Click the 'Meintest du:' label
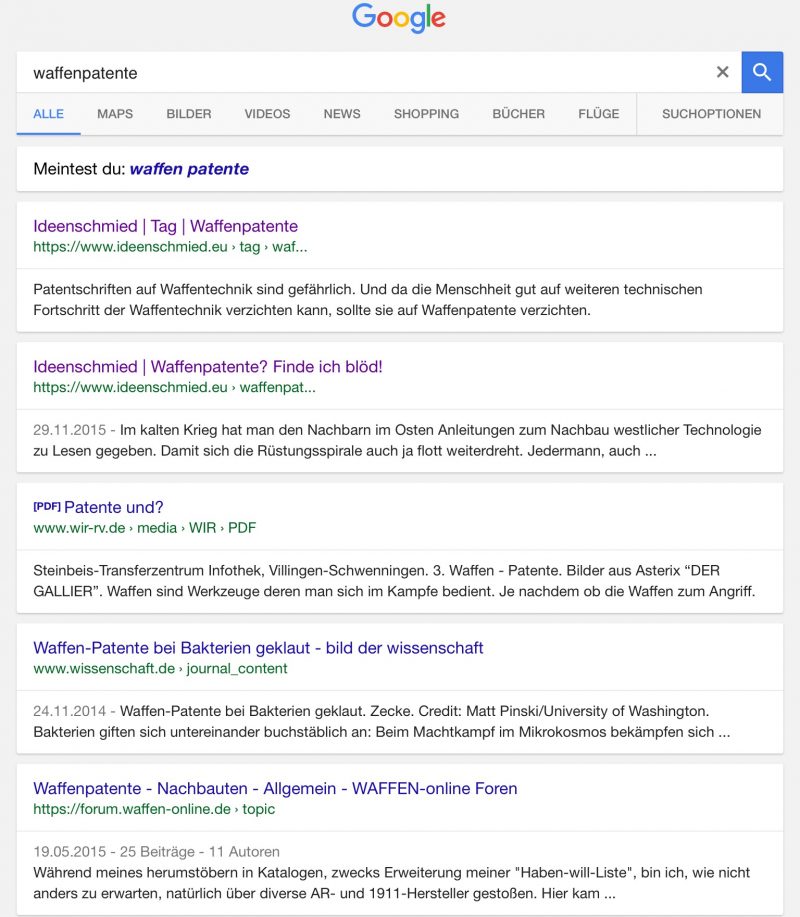This screenshot has width=800, height=917. 80,169
